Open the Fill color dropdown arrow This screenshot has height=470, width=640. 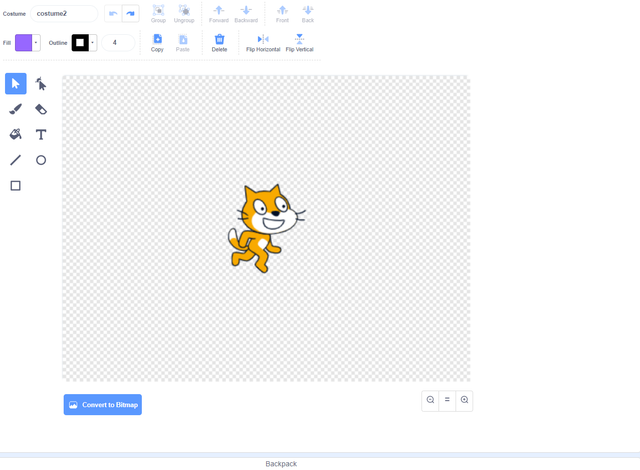[36, 42]
